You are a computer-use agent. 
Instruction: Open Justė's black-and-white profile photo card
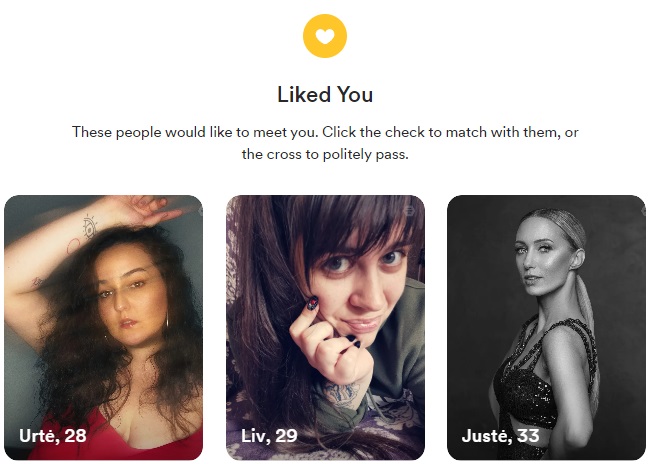[546, 327]
